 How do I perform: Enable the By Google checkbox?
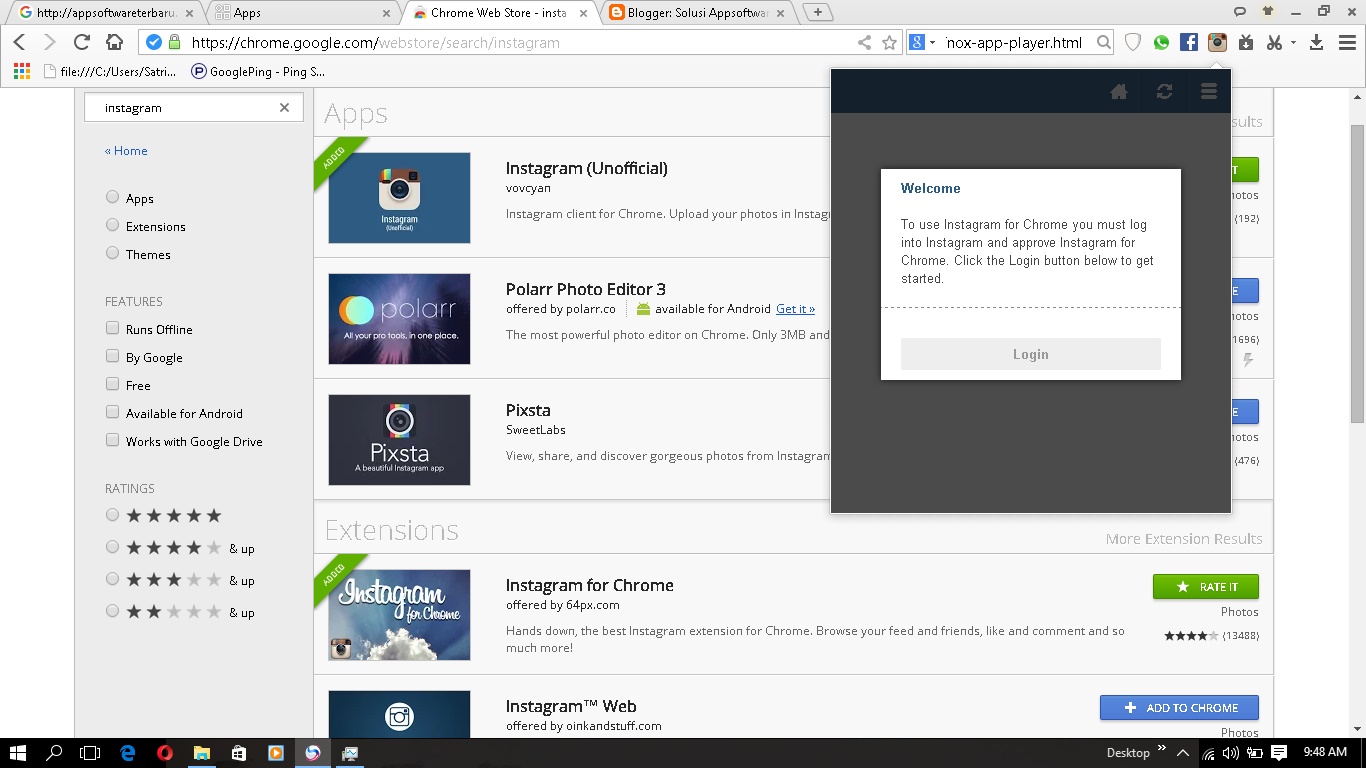[x=113, y=356]
